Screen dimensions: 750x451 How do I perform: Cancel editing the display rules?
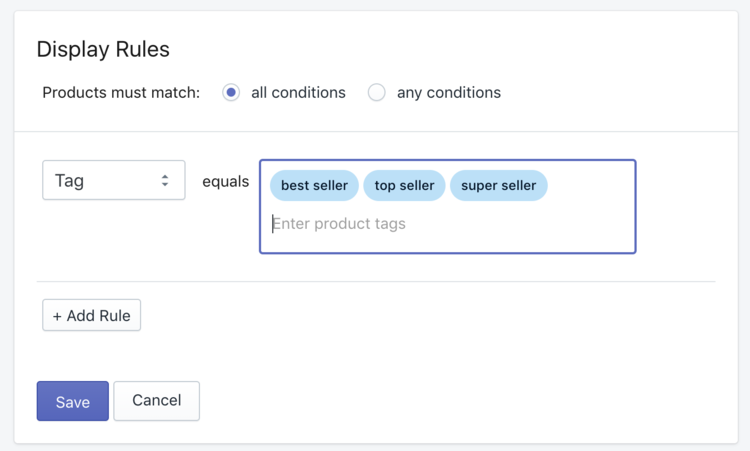coord(156,400)
